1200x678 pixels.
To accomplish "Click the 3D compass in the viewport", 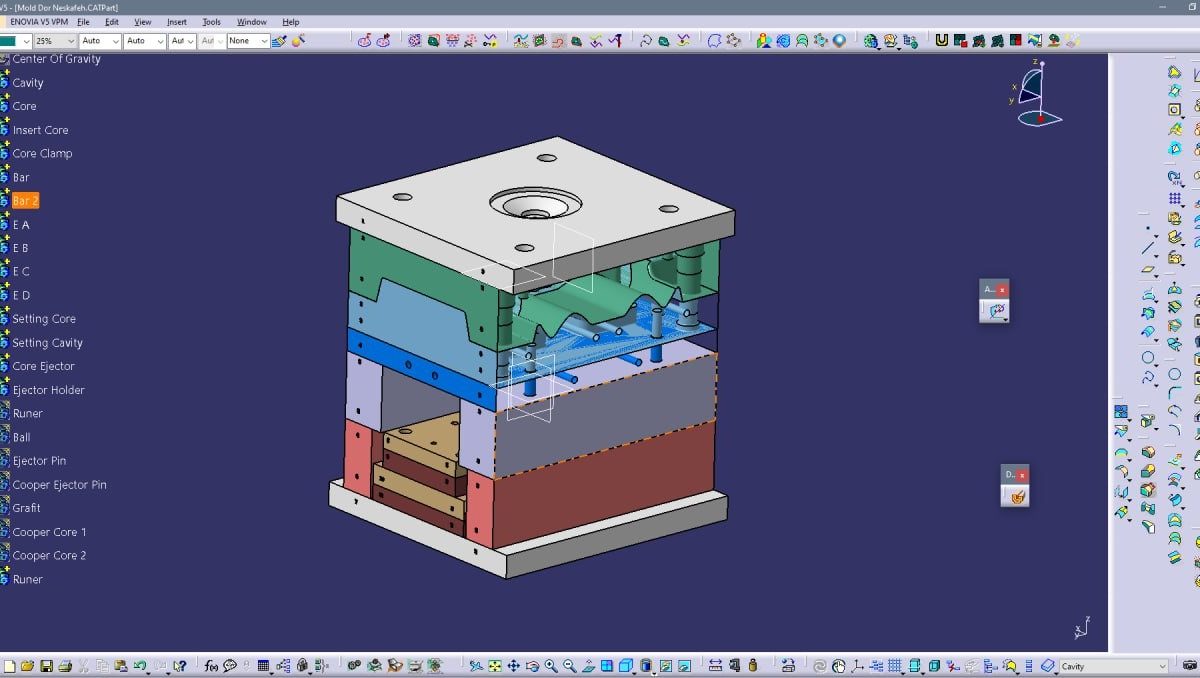I will (x=1037, y=95).
